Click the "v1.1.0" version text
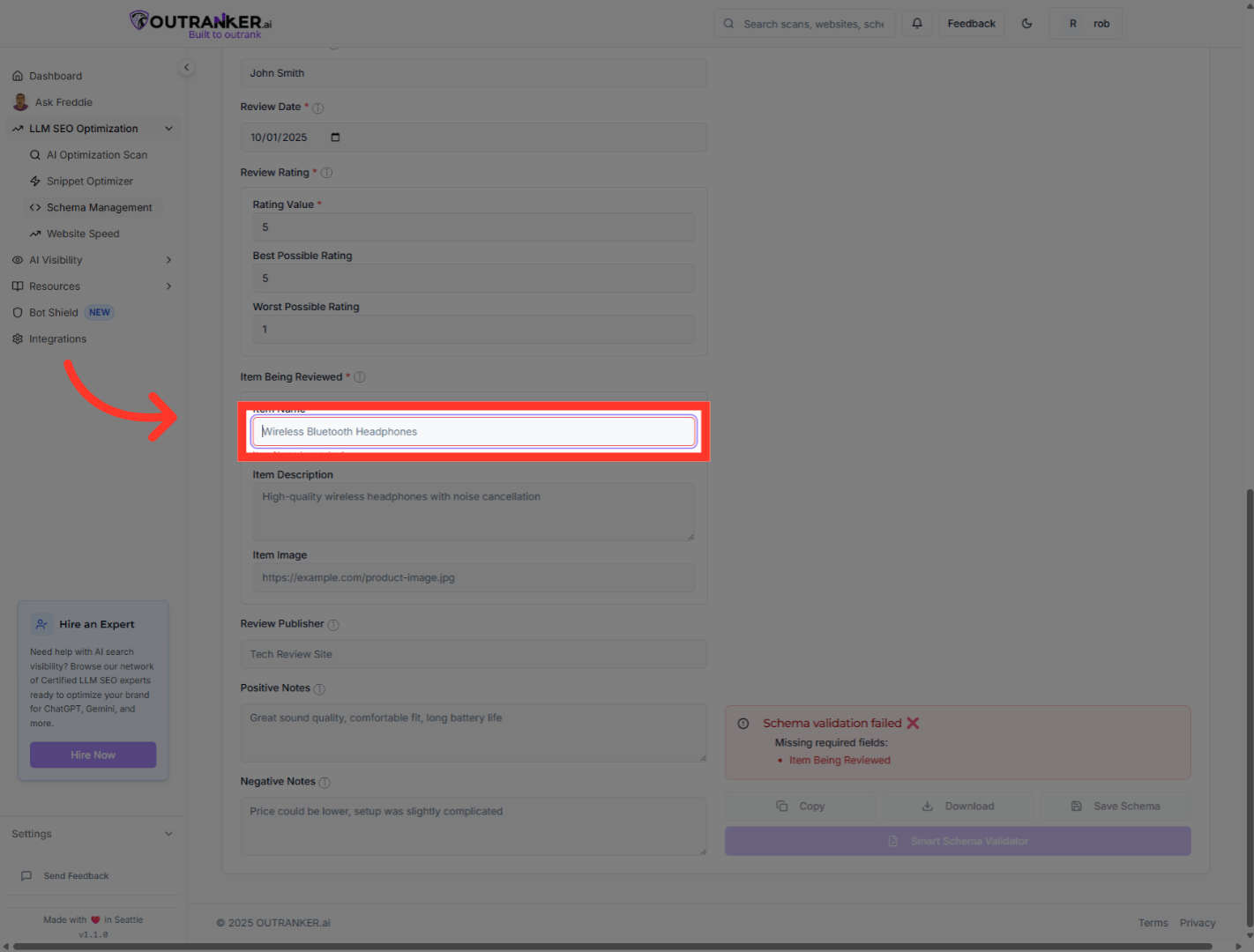The width and height of the screenshot is (1254, 952). click(93, 934)
